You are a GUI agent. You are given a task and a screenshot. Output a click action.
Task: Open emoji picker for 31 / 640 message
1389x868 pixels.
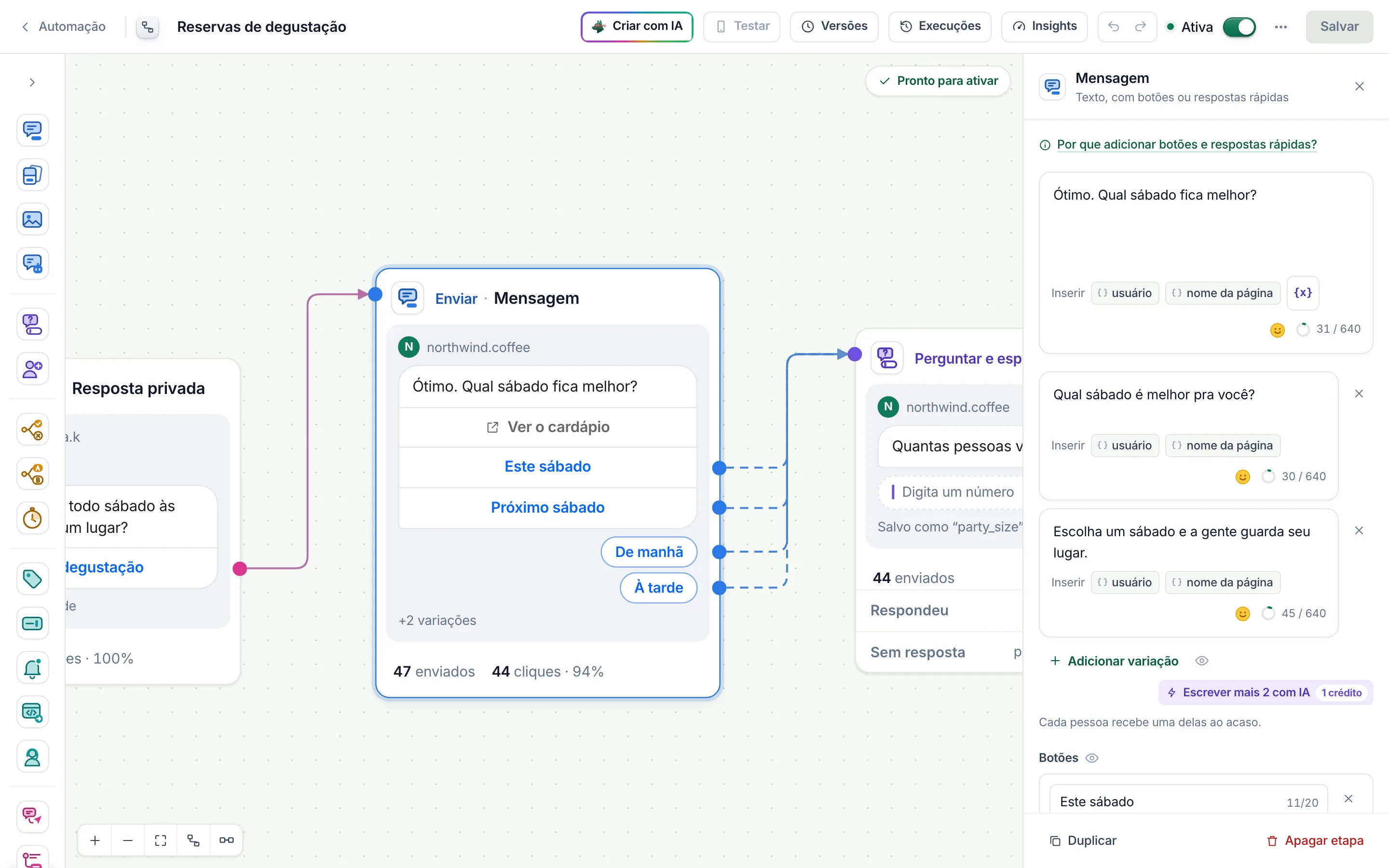coord(1277,329)
